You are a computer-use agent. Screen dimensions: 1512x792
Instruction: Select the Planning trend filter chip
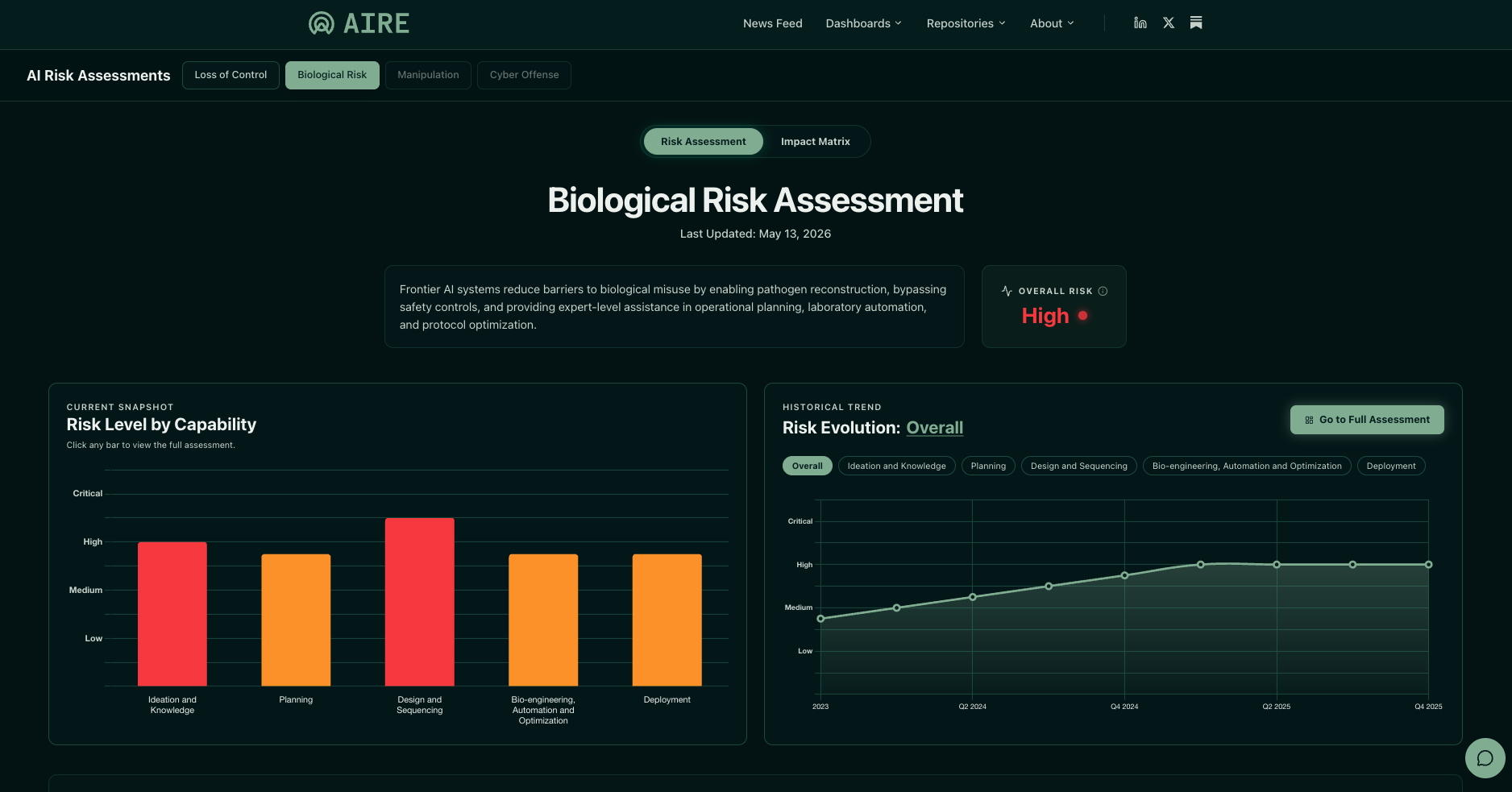(988, 466)
